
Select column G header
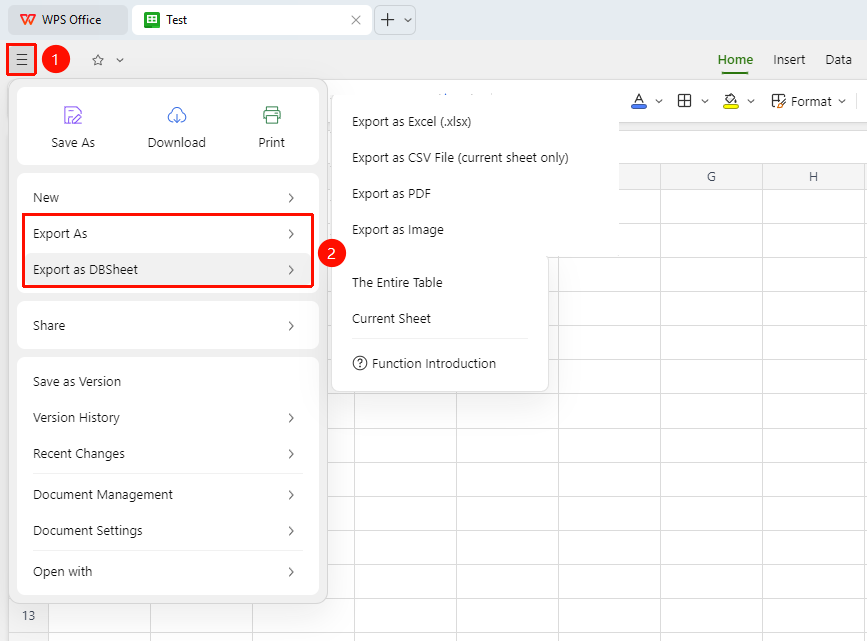click(x=711, y=176)
